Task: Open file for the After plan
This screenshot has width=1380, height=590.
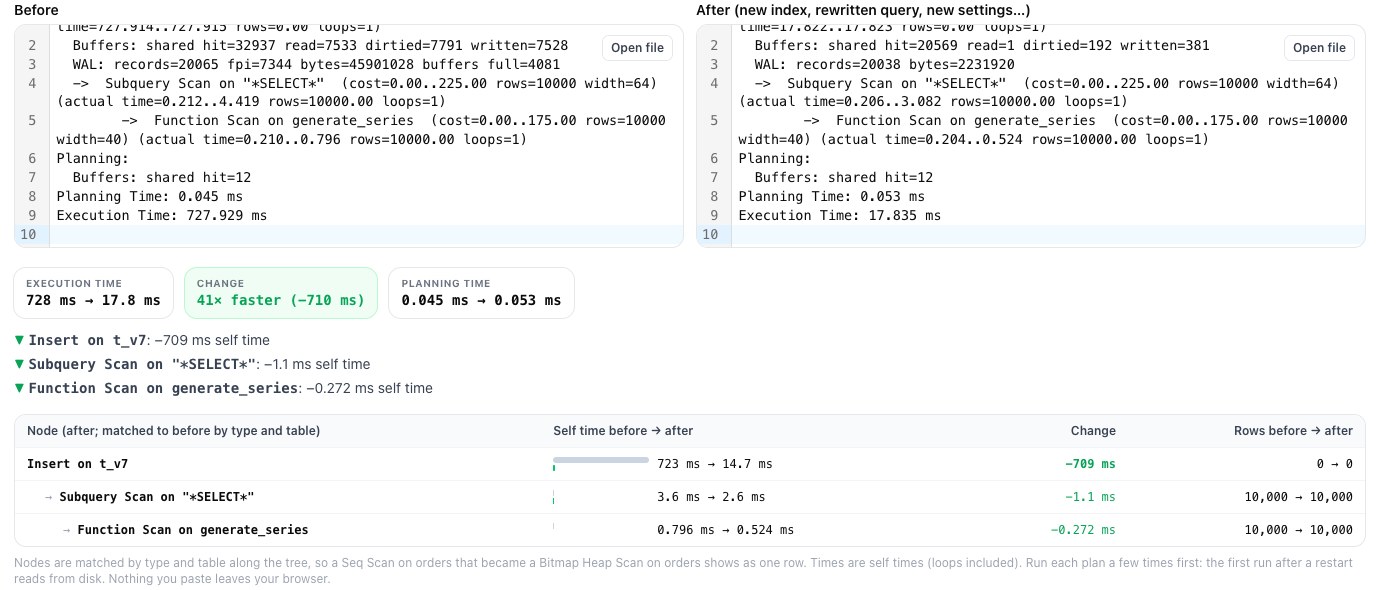Action: pos(1319,48)
